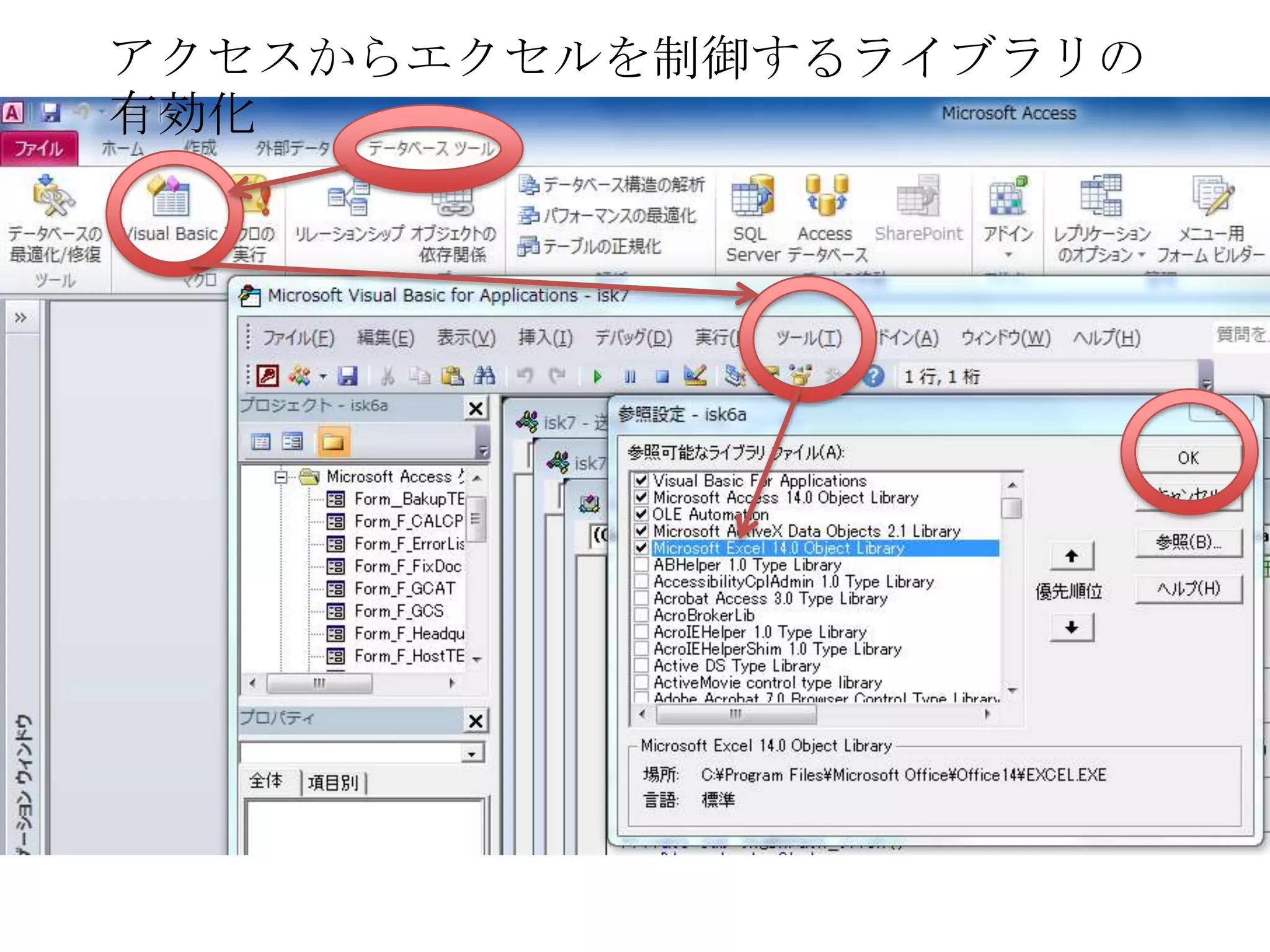Click the Design Mode icon in VBA toolbar

[x=695, y=376]
